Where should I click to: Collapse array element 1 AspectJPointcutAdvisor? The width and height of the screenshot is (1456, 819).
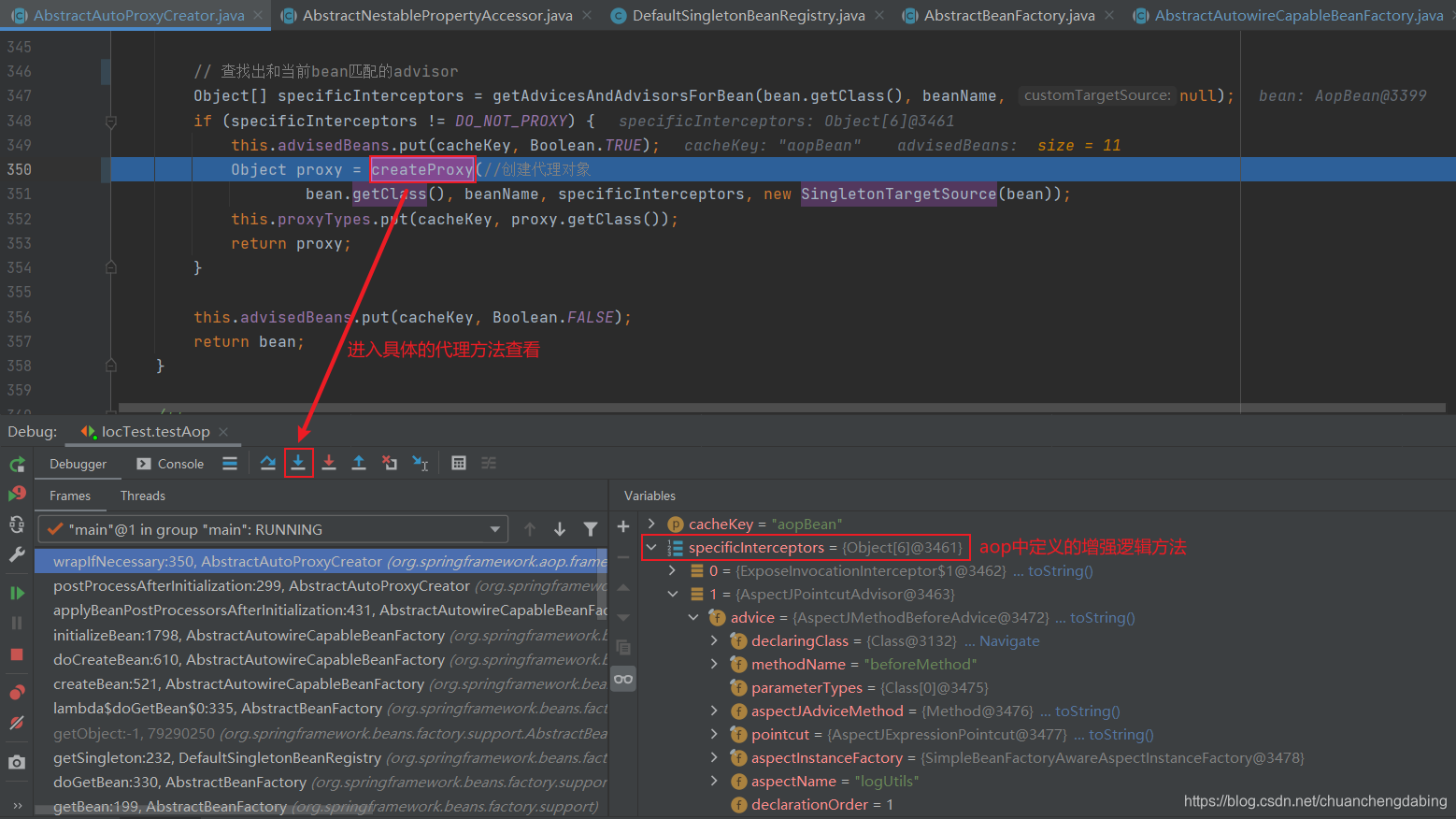tap(672, 594)
